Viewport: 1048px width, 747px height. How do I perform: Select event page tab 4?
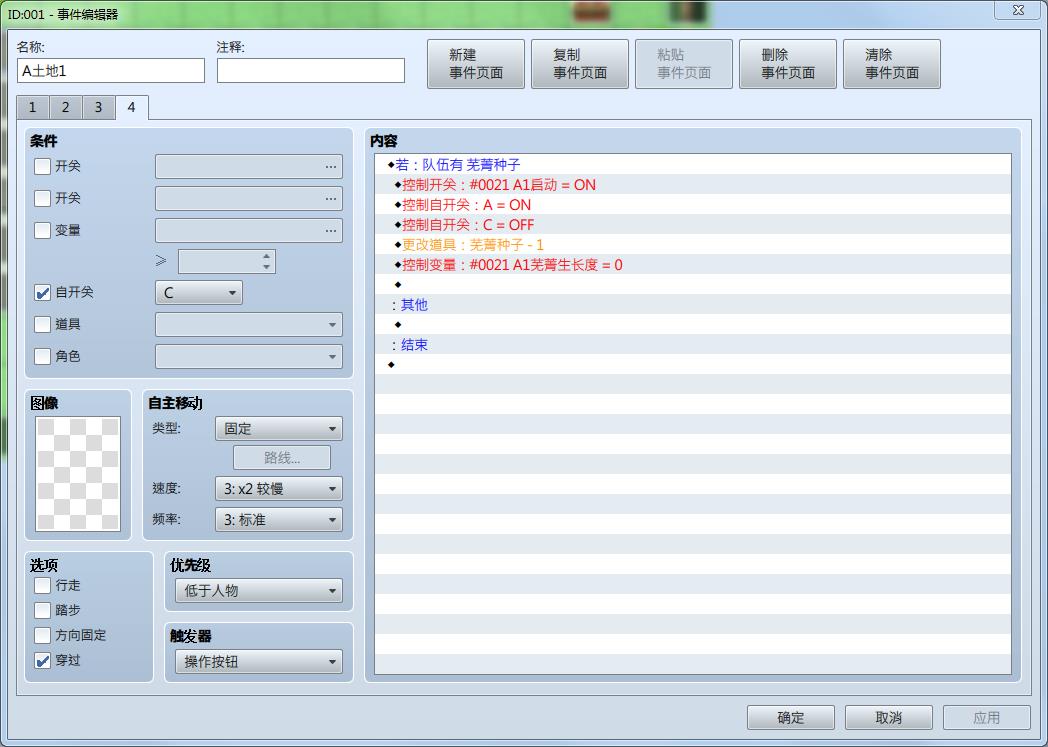pos(132,108)
